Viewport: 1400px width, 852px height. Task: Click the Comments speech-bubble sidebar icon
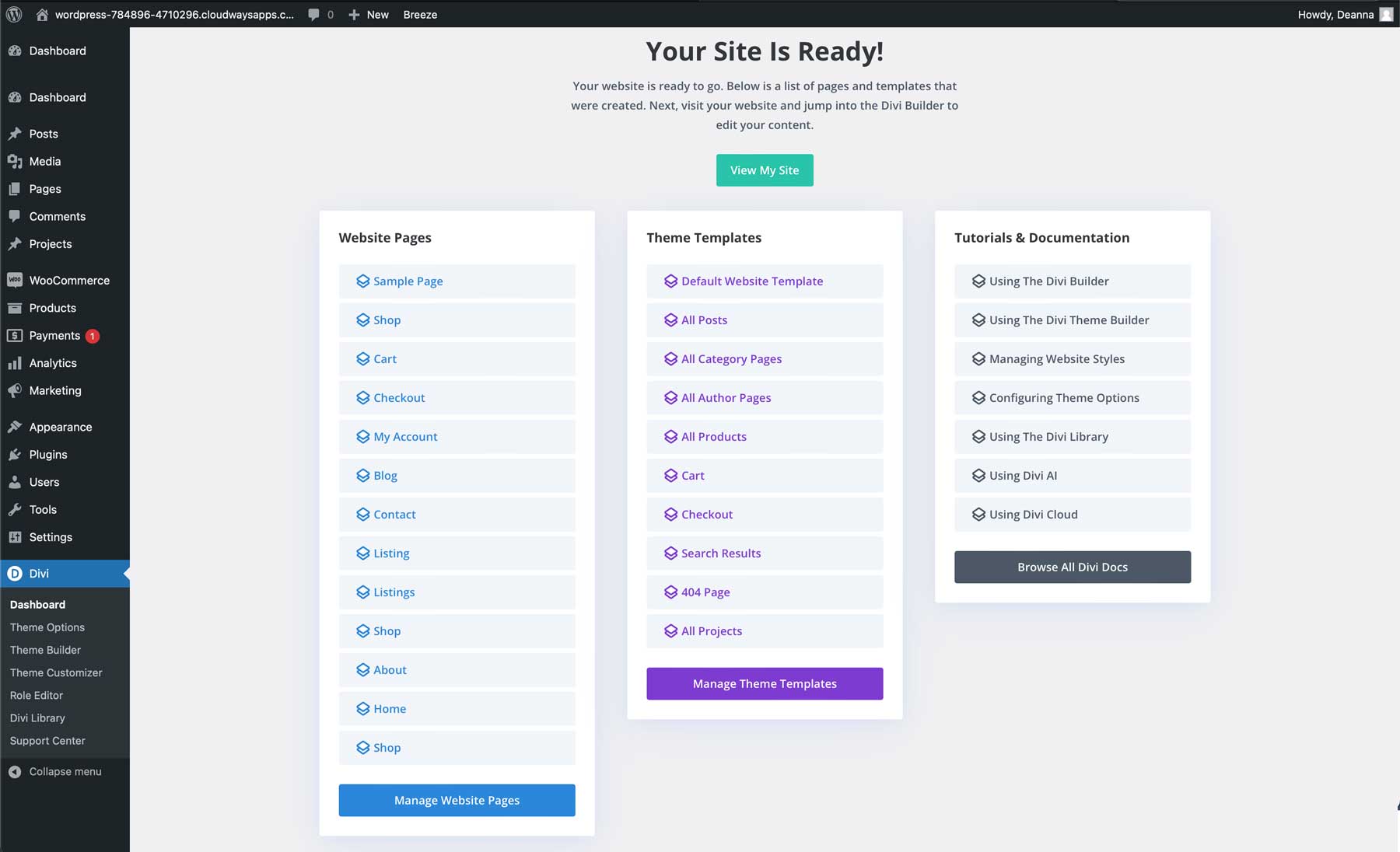click(16, 216)
